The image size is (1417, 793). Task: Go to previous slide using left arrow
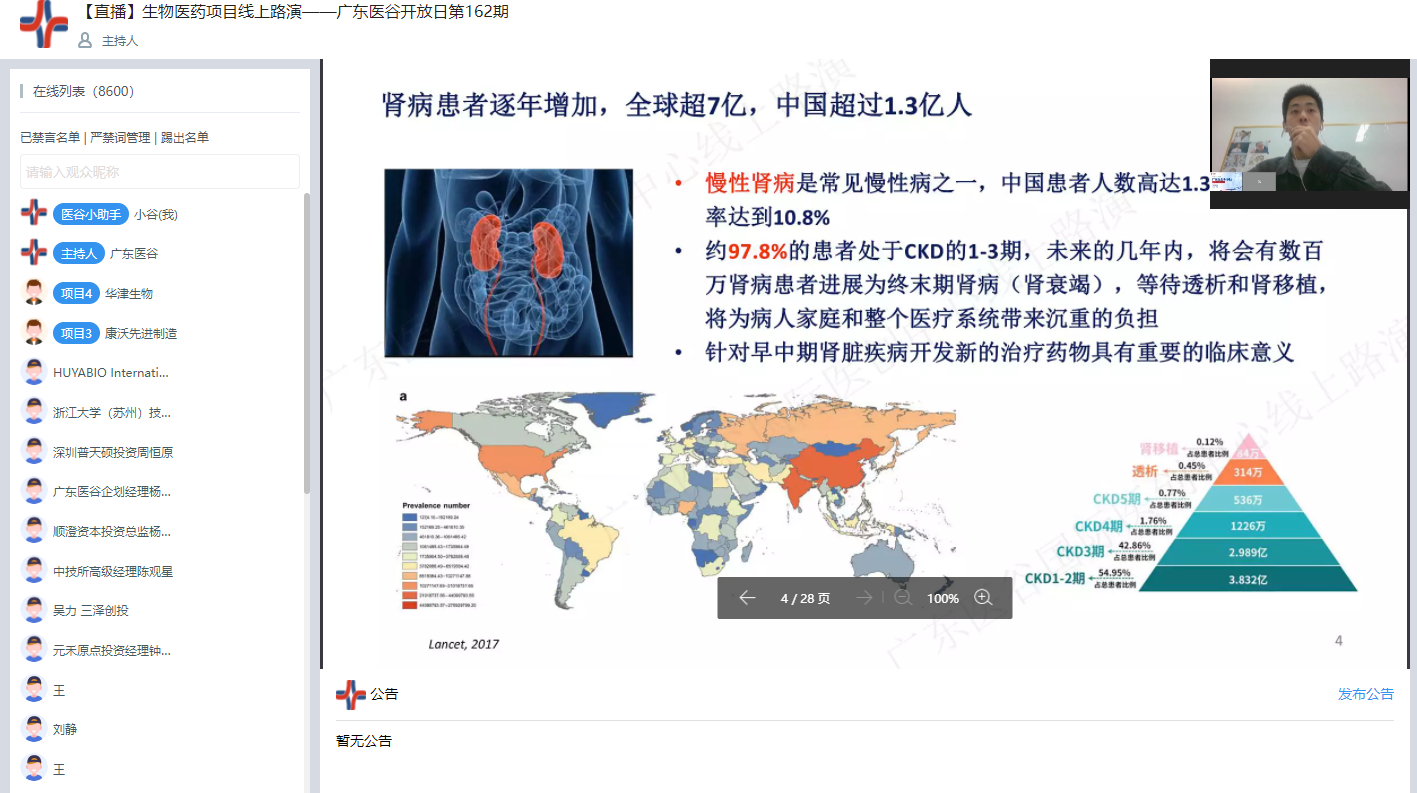[747, 598]
